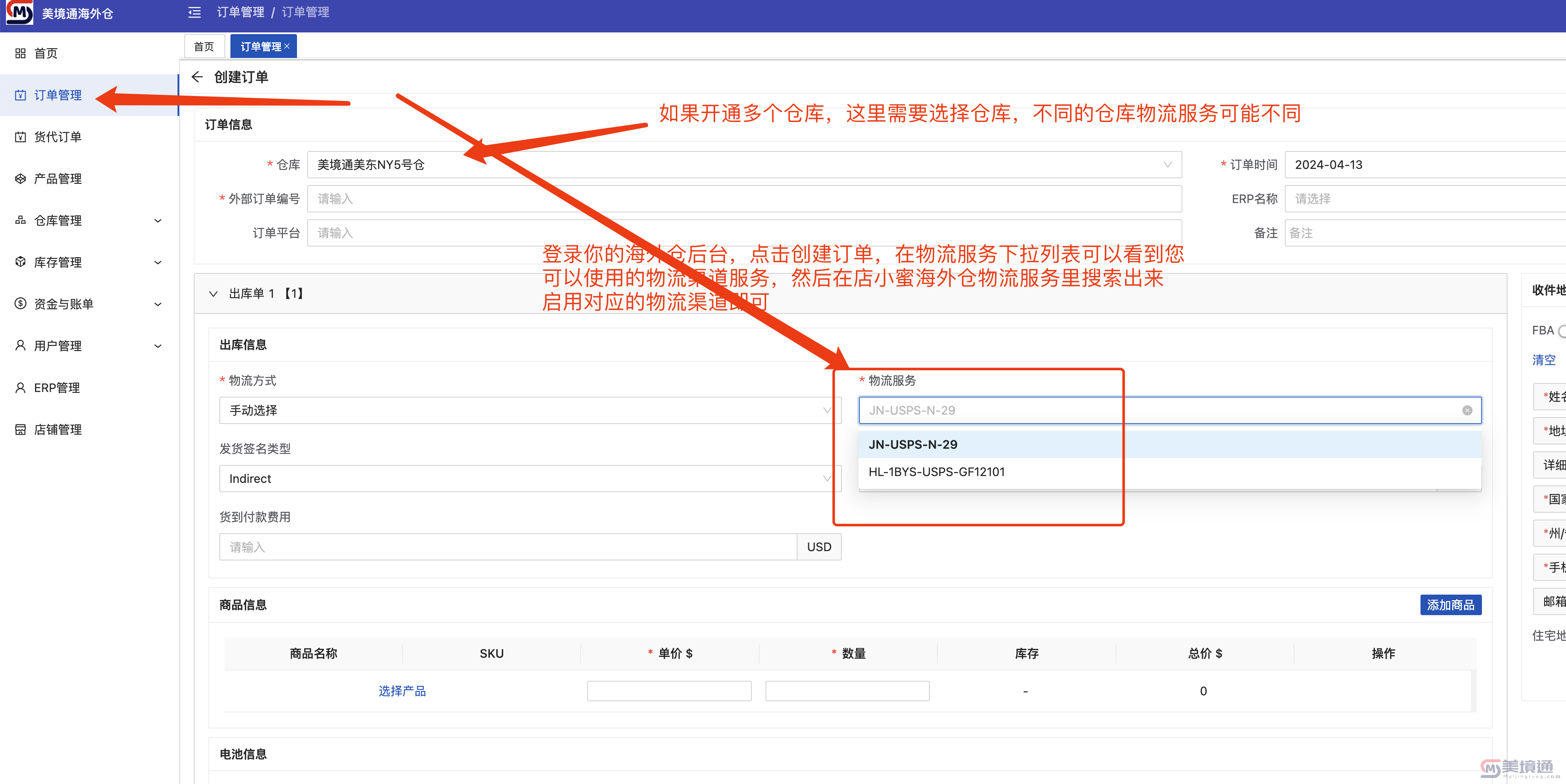
Task: Select HL-1BYS-USPS-GF12101 from the dropdown list
Action: (x=1170, y=472)
